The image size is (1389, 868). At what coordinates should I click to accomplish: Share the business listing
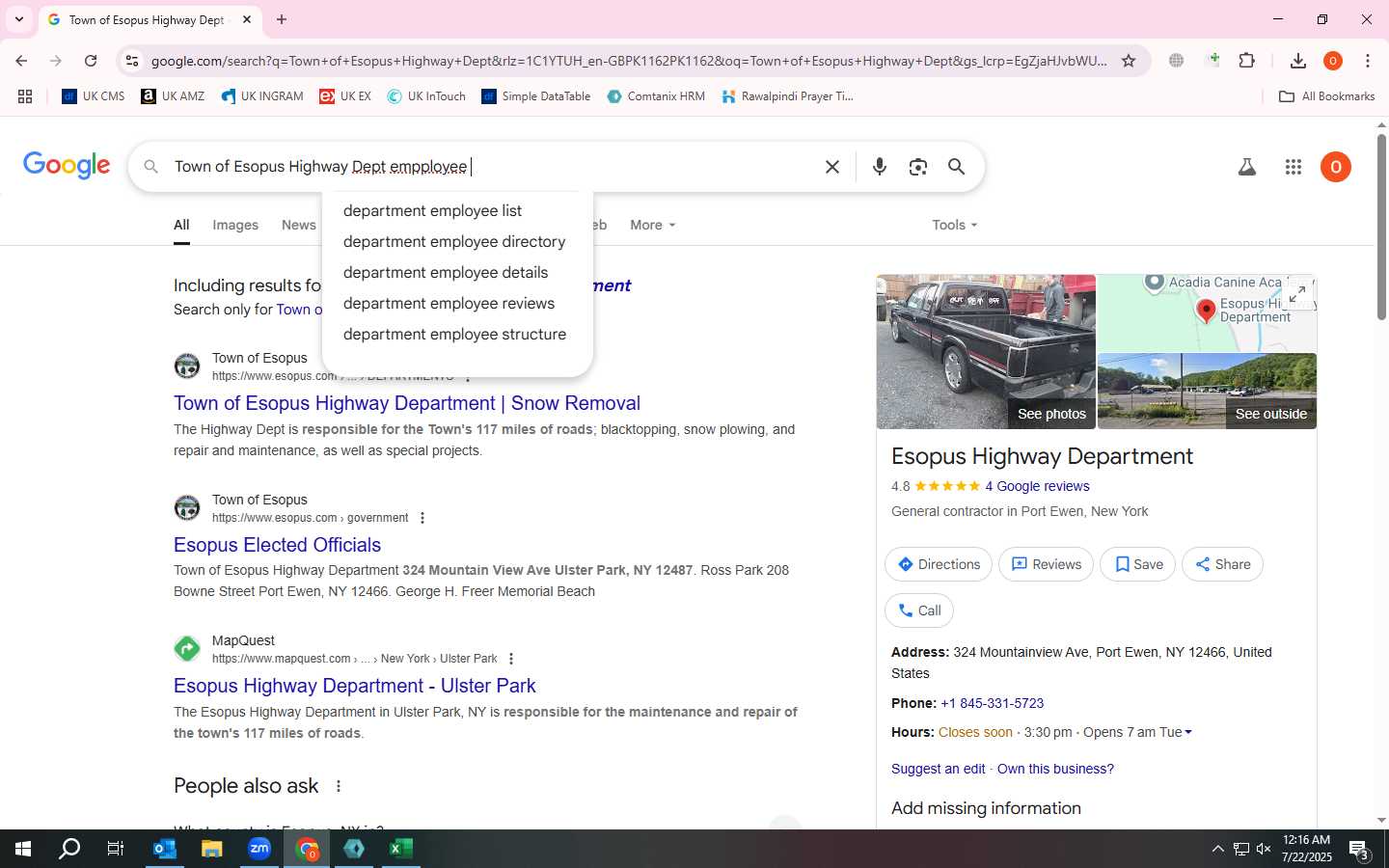[x=1222, y=564]
